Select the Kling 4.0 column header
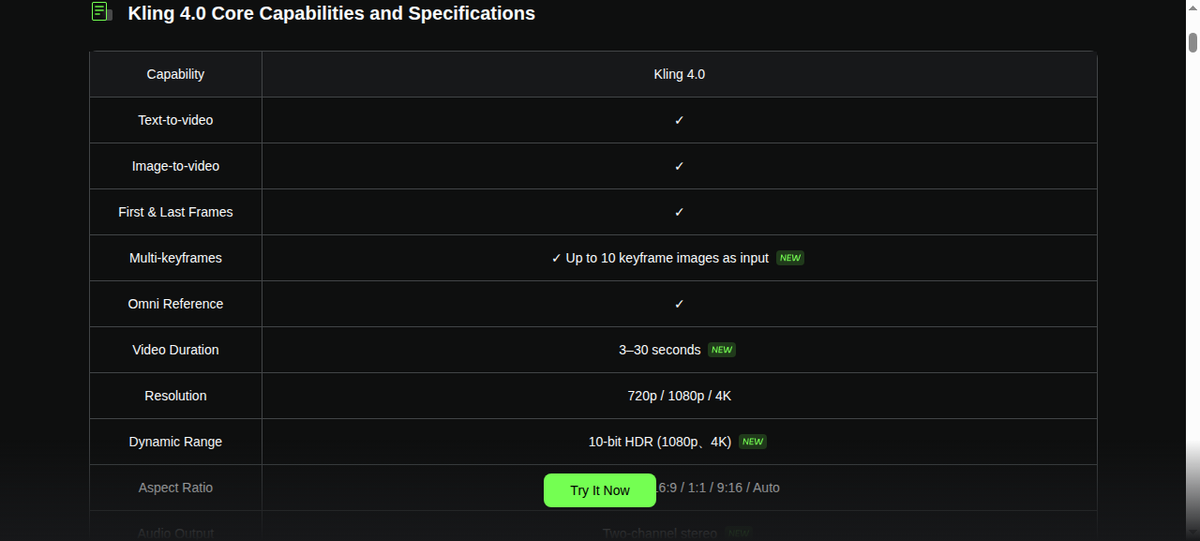 [x=679, y=74]
